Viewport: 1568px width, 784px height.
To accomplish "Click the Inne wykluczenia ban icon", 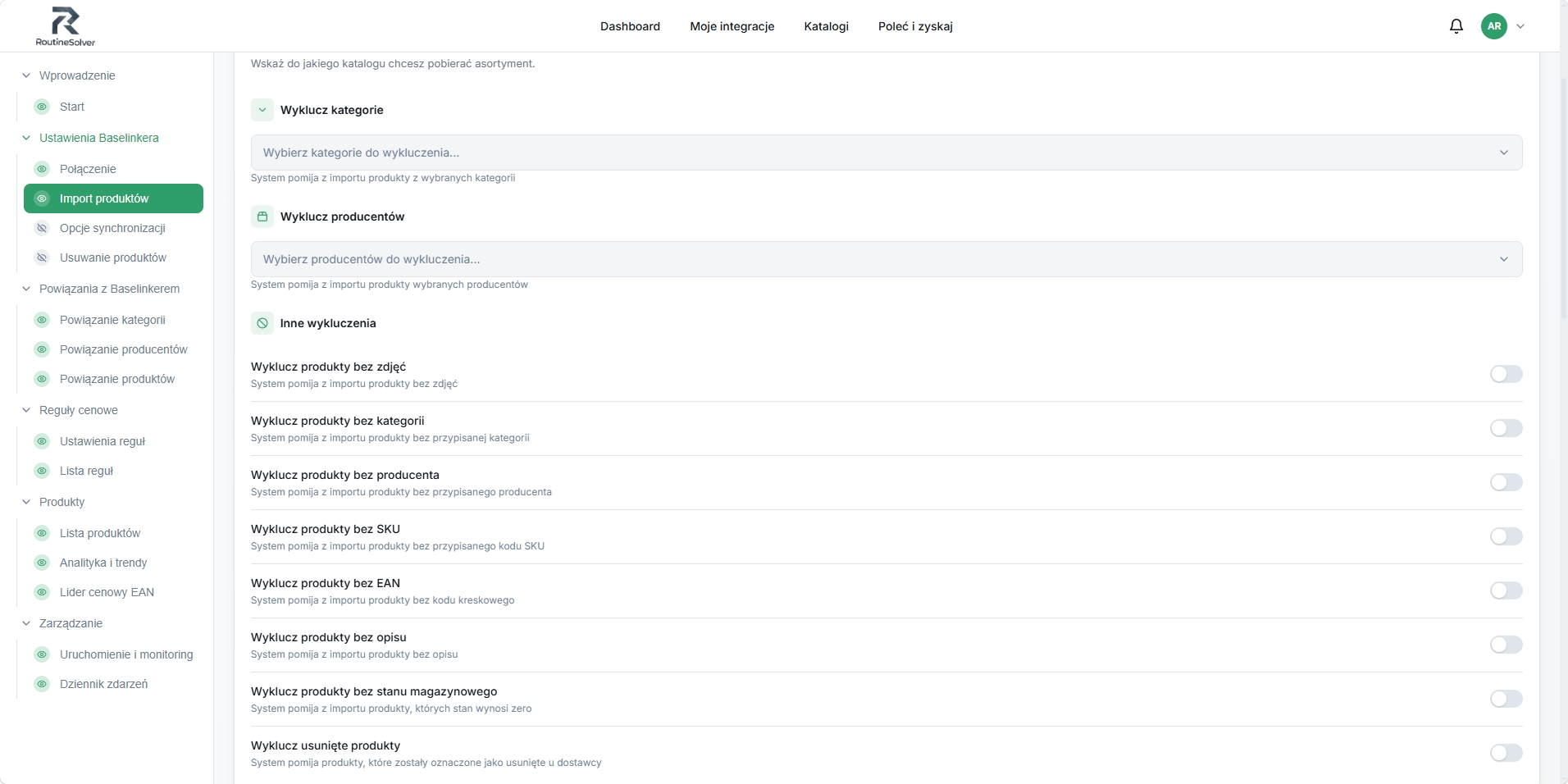I will 262,323.
